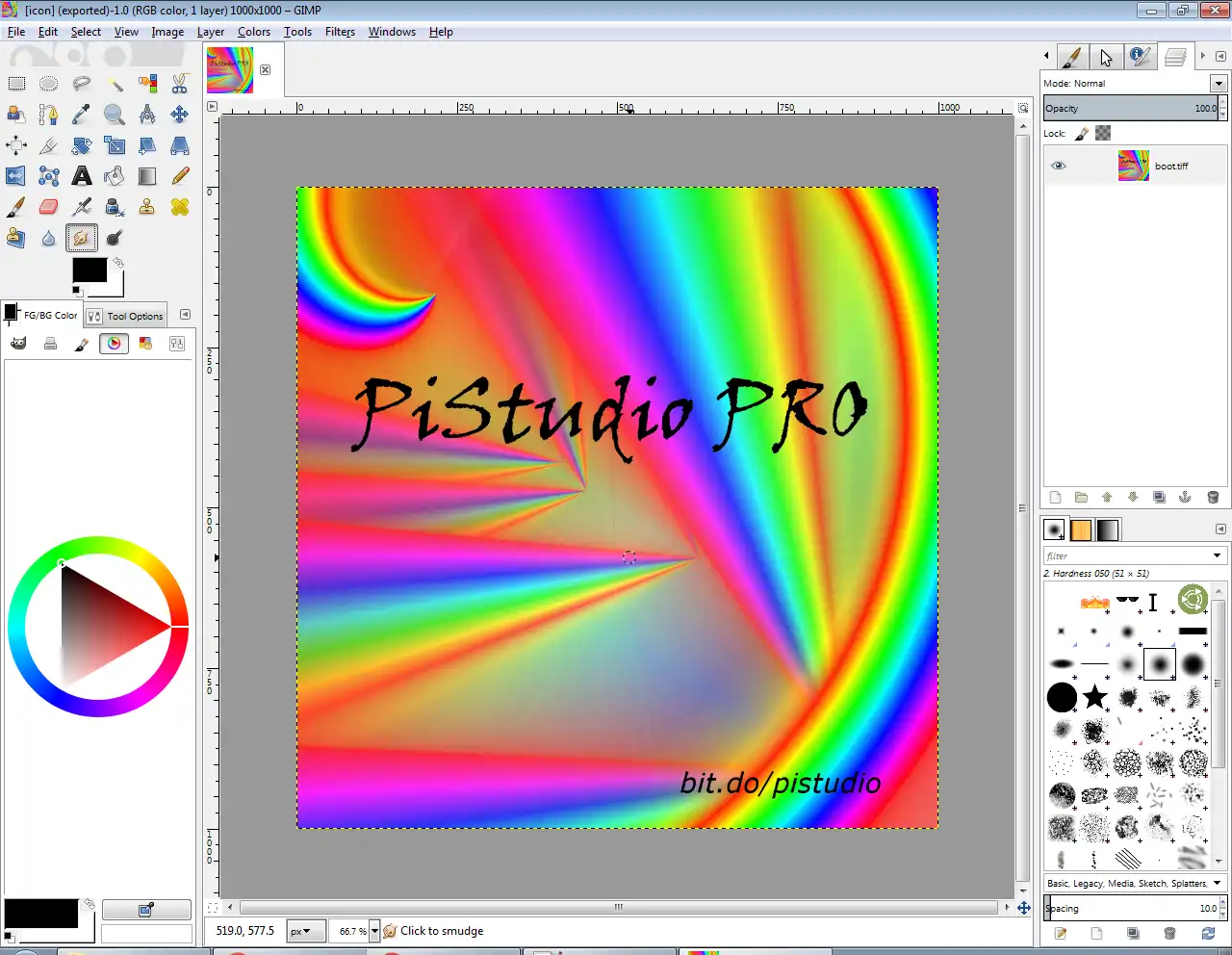Switch to CMYK printer color selector
The height and width of the screenshot is (955, 1232).
[50, 344]
